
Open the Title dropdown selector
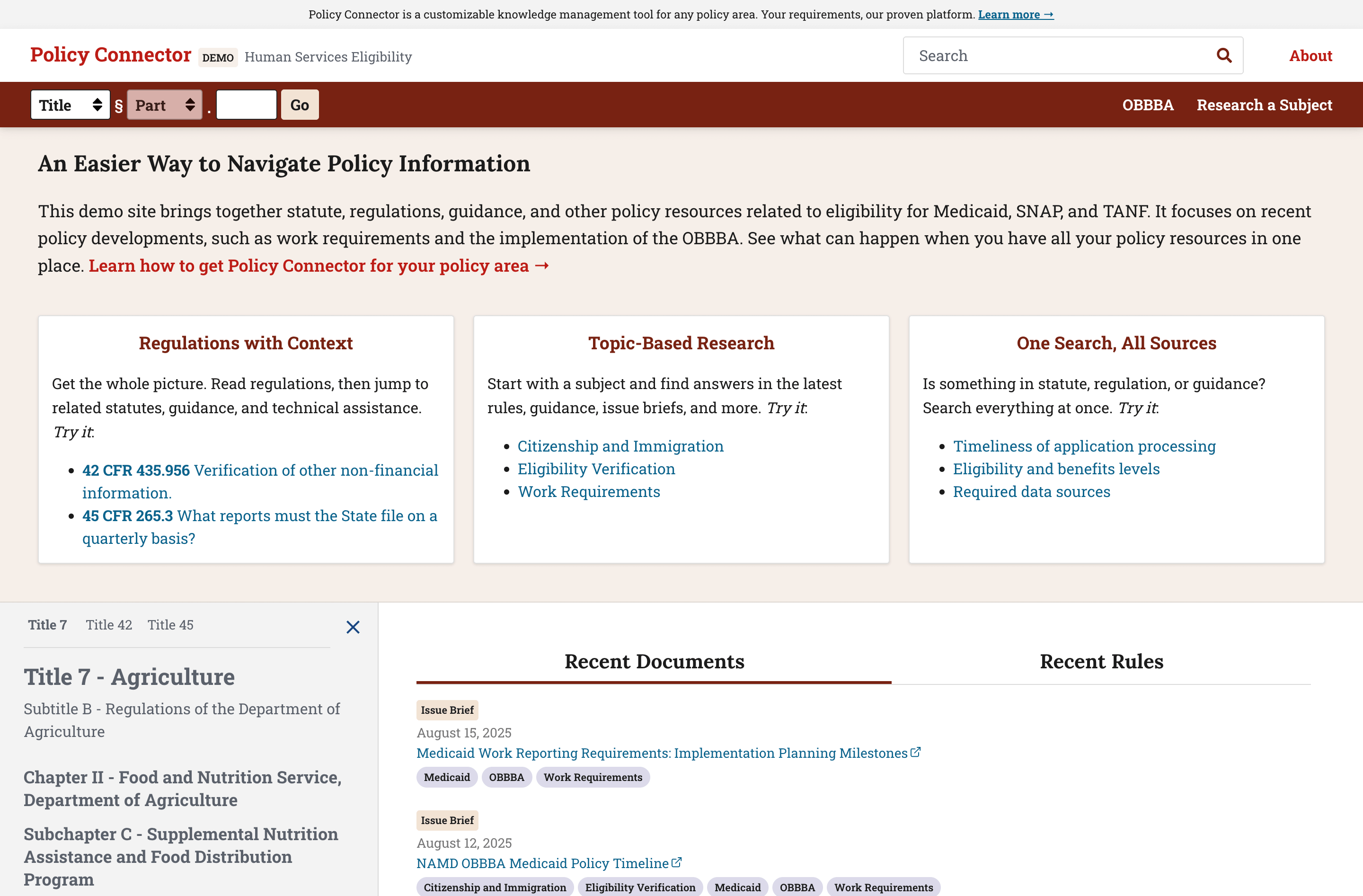point(71,105)
